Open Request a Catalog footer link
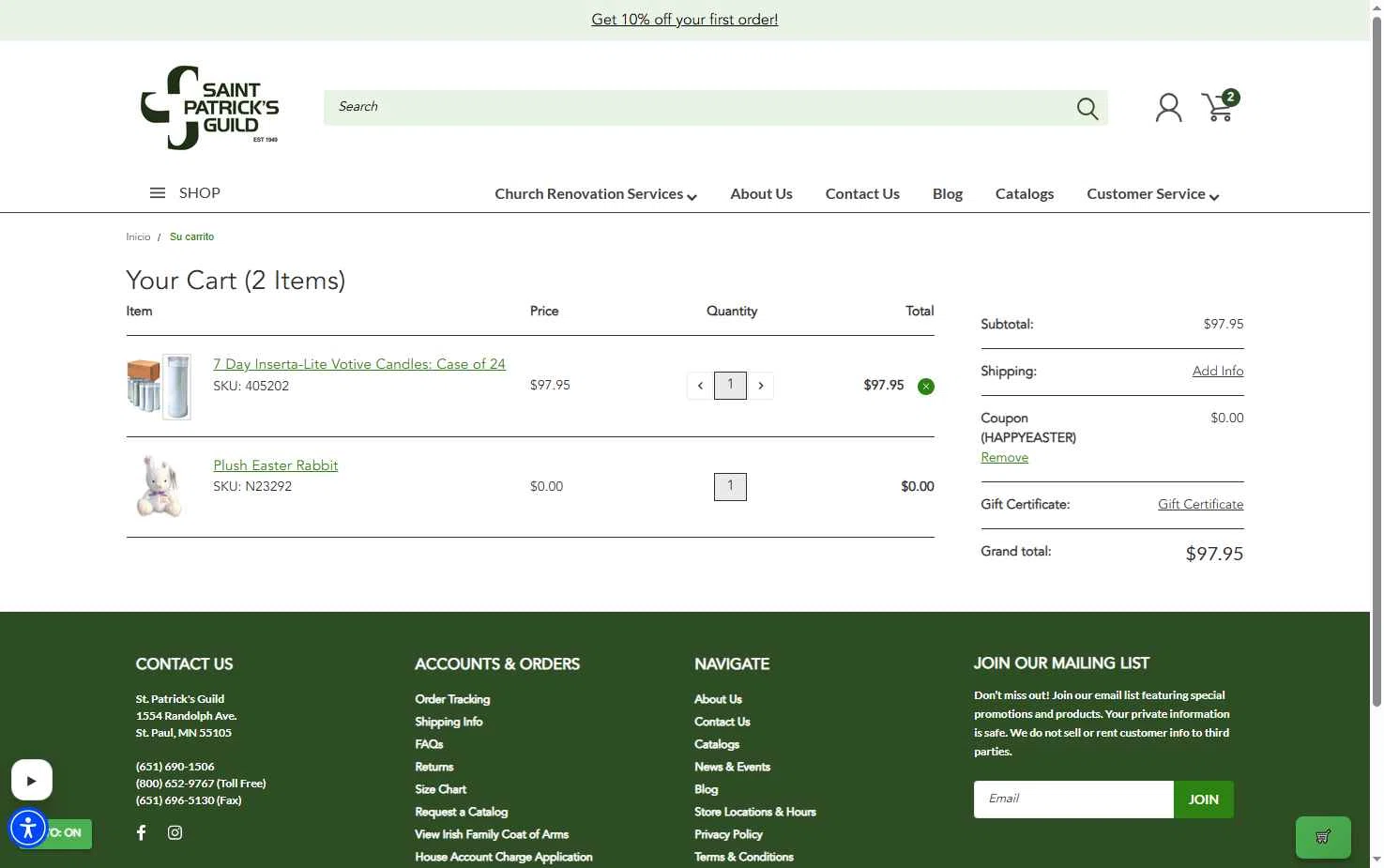1384x868 pixels. click(462, 812)
